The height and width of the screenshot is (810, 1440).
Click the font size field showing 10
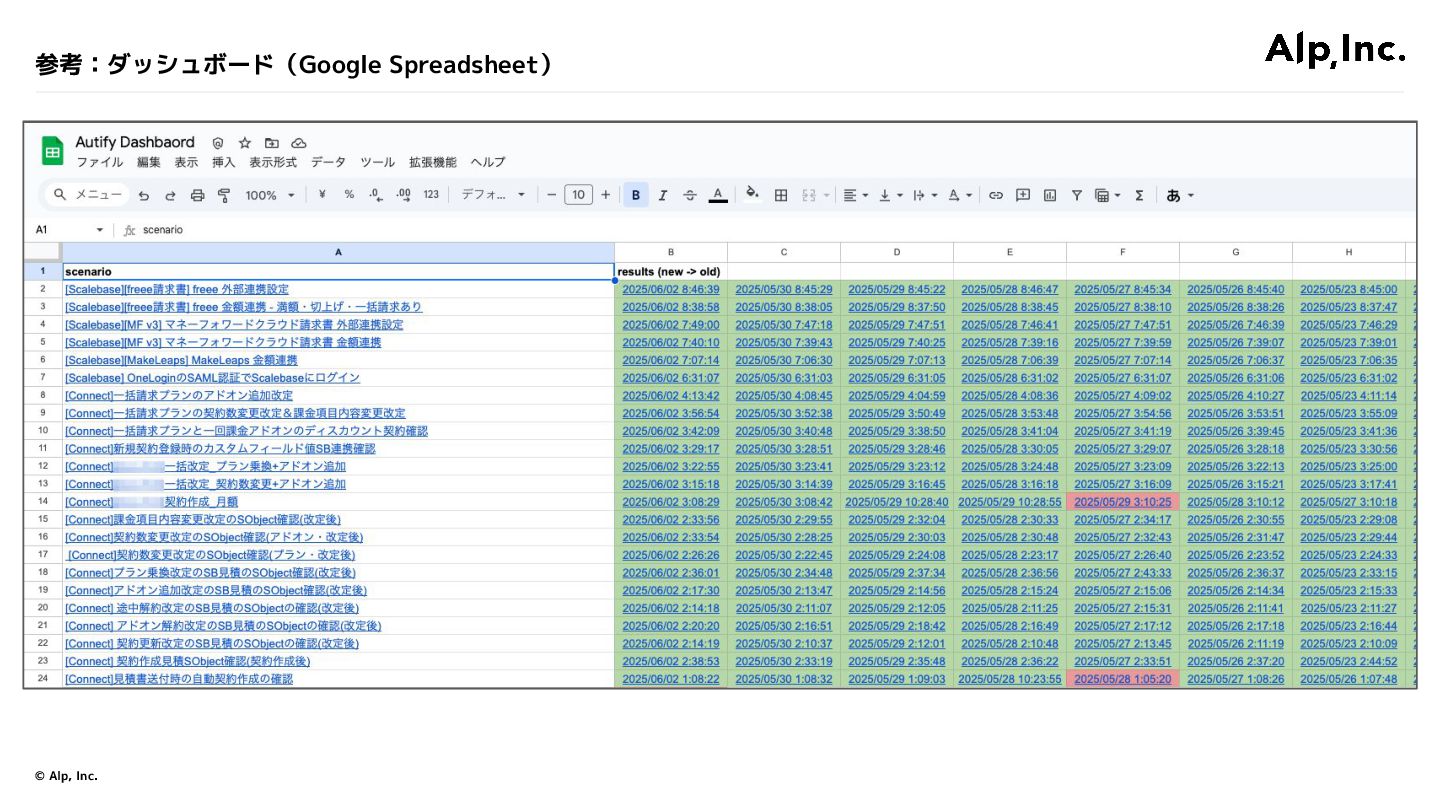pyautogui.click(x=578, y=195)
